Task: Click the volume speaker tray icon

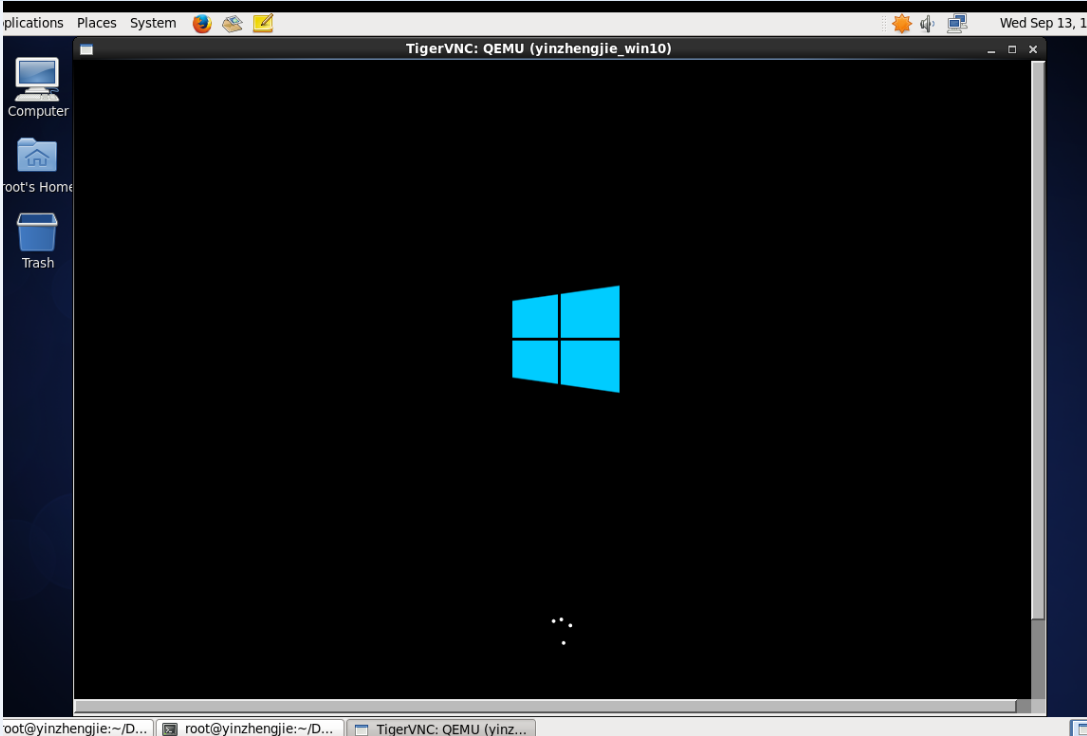Action: [x=927, y=24]
